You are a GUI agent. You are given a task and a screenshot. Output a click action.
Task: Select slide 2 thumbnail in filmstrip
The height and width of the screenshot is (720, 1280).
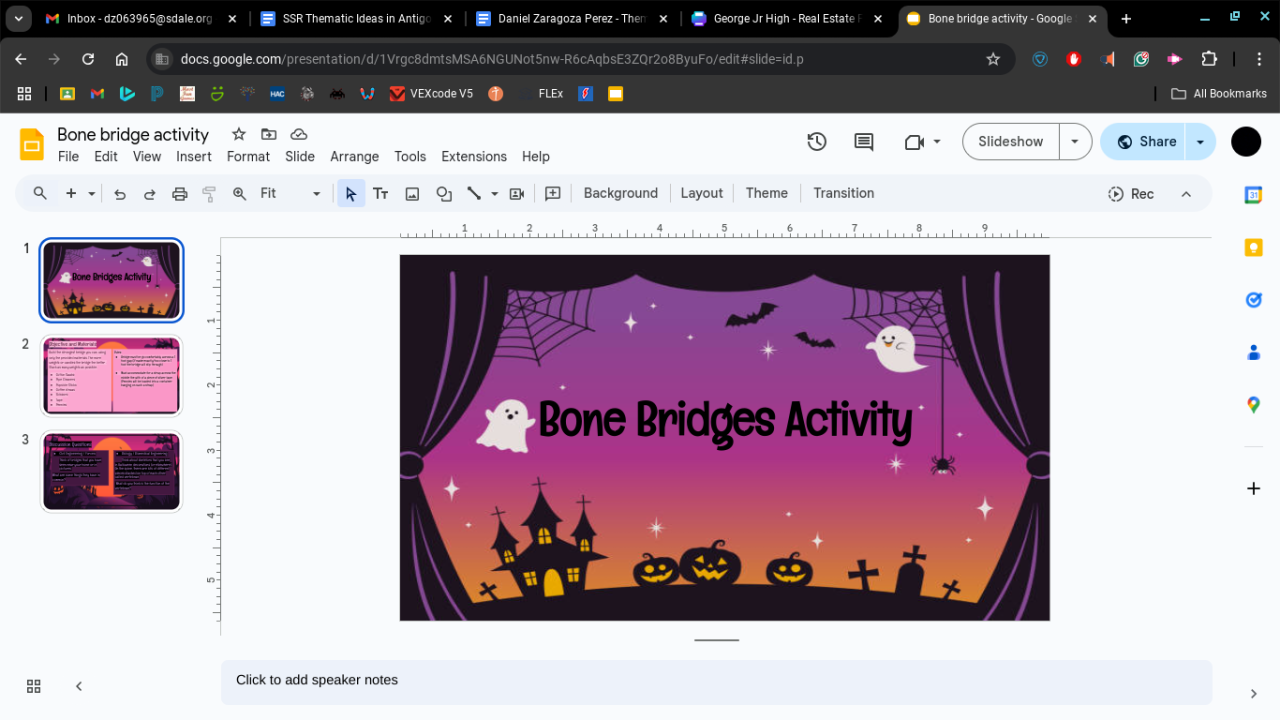pos(111,376)
